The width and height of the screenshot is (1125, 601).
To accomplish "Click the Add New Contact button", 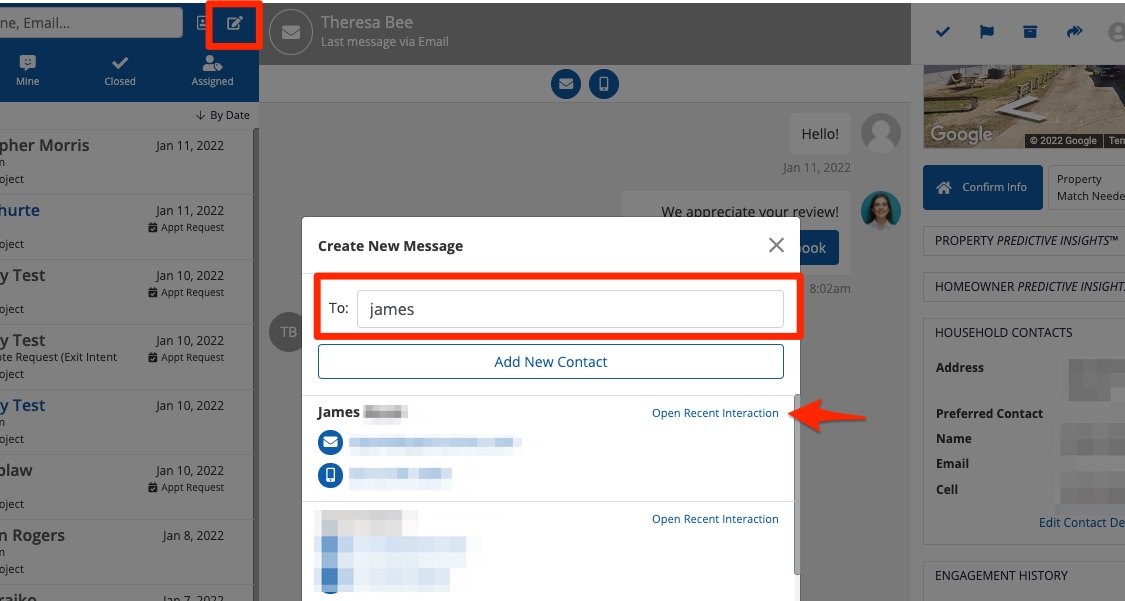I will (550, 362).
